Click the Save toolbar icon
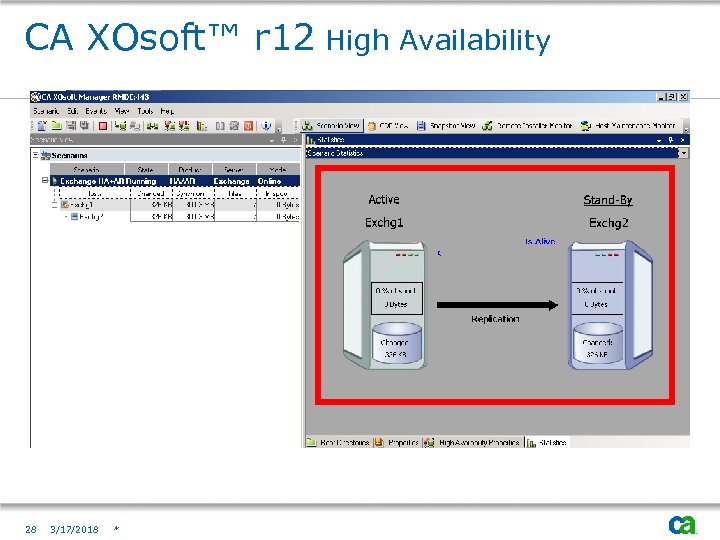The image size is (720, 540). click(x=71, y=125)
